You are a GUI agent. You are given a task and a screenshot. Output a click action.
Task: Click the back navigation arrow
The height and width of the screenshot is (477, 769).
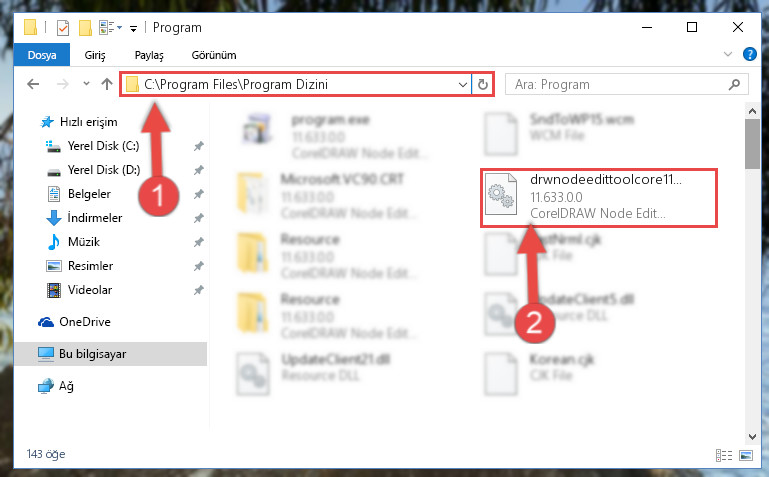click(x=33, y=84)
